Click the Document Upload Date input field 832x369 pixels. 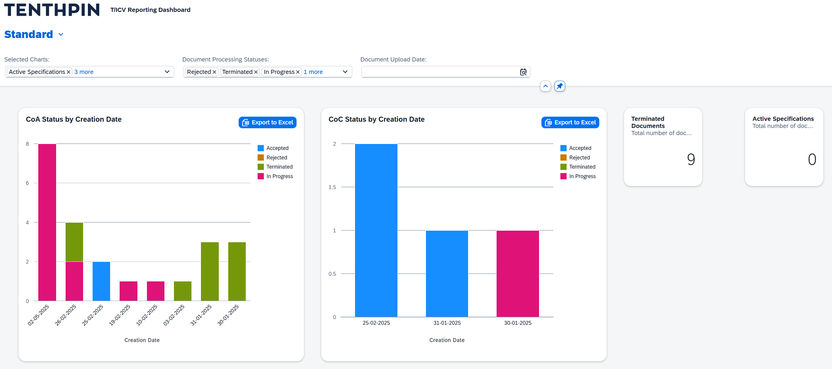[x=440, y=72]
